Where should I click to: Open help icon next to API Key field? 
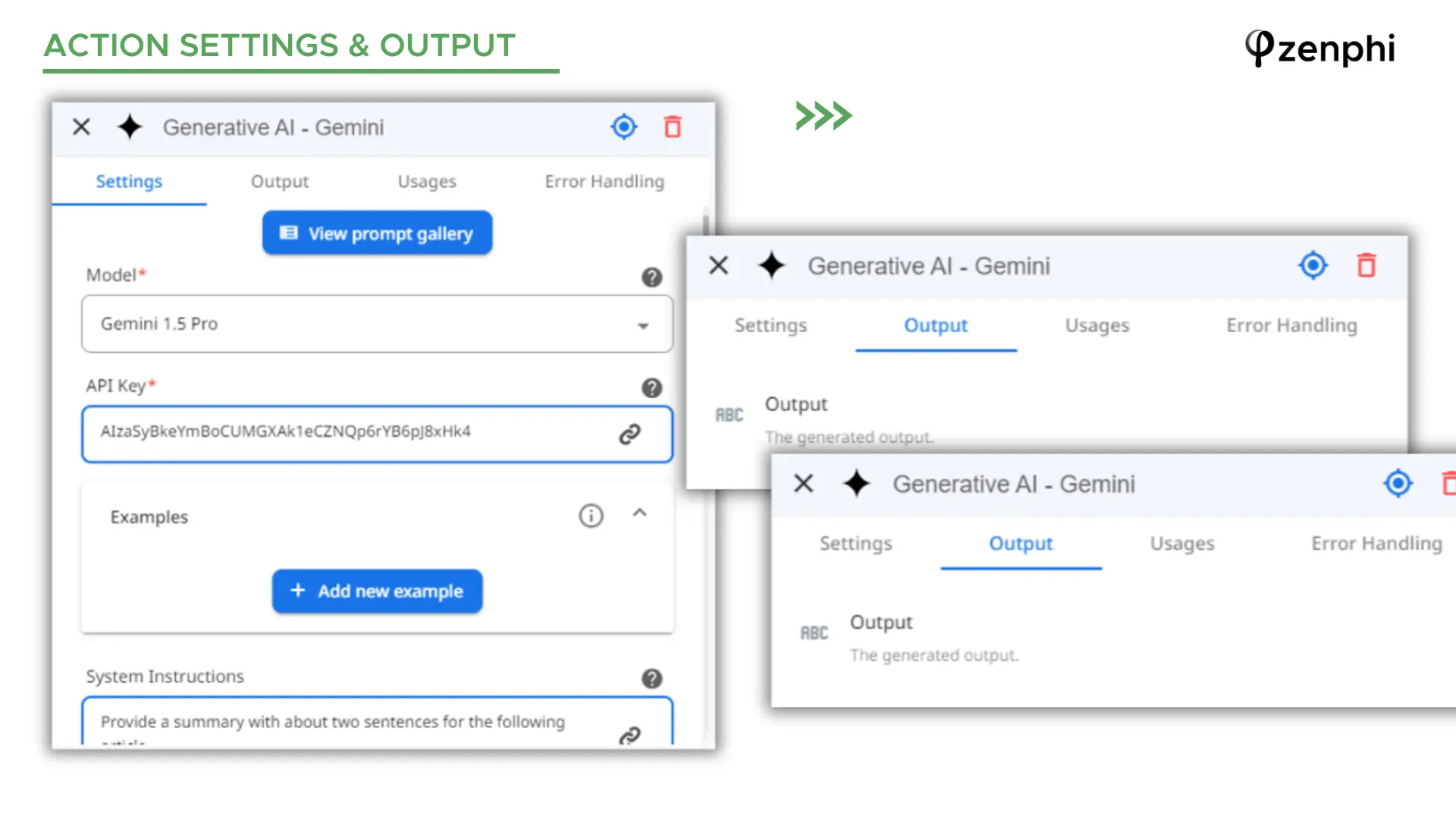tap(651, 388)
